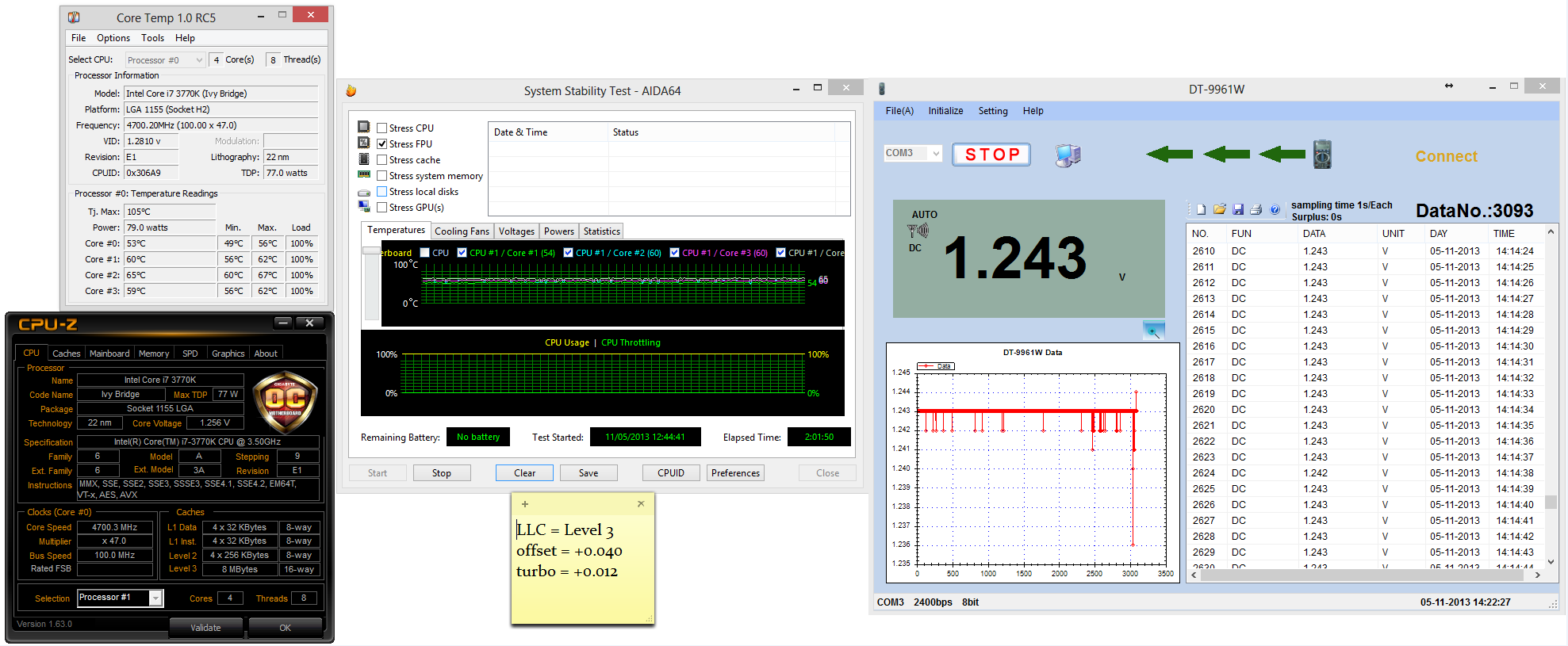Toggle the CPU checkbox in the temperature graph legend
The height and width of the screenshot is (646, 1568).
tap(425, 253)
